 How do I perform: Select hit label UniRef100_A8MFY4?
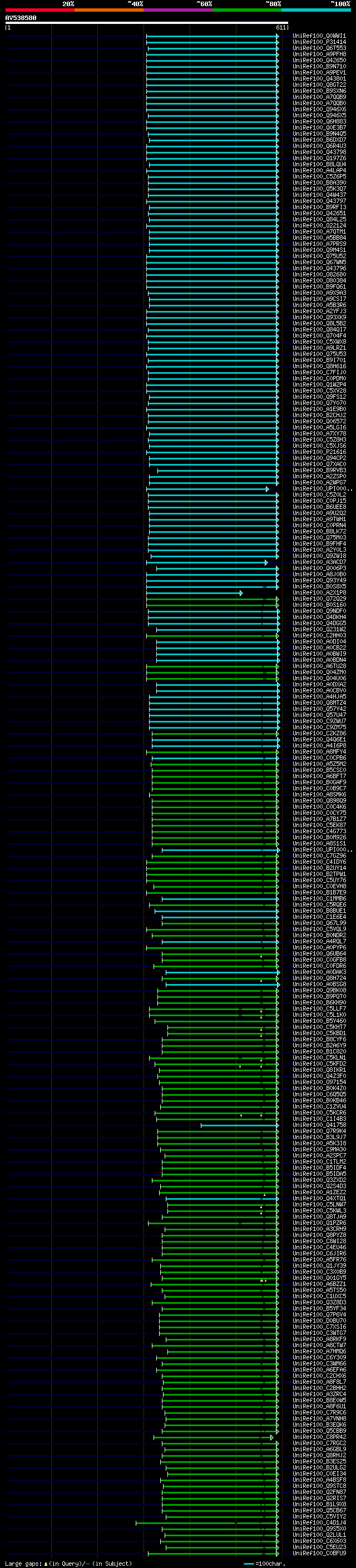pyautogui.click(x=319, y=752)
